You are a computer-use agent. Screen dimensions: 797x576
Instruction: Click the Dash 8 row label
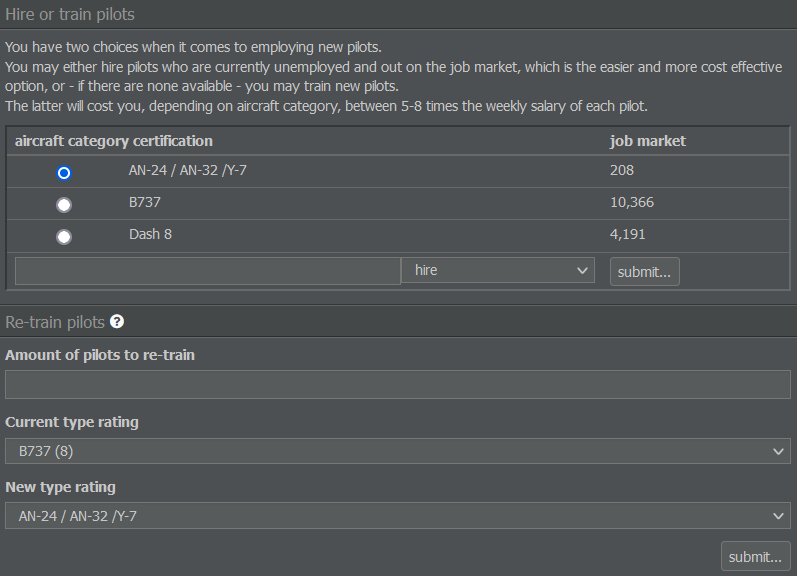tap(150, 234)
